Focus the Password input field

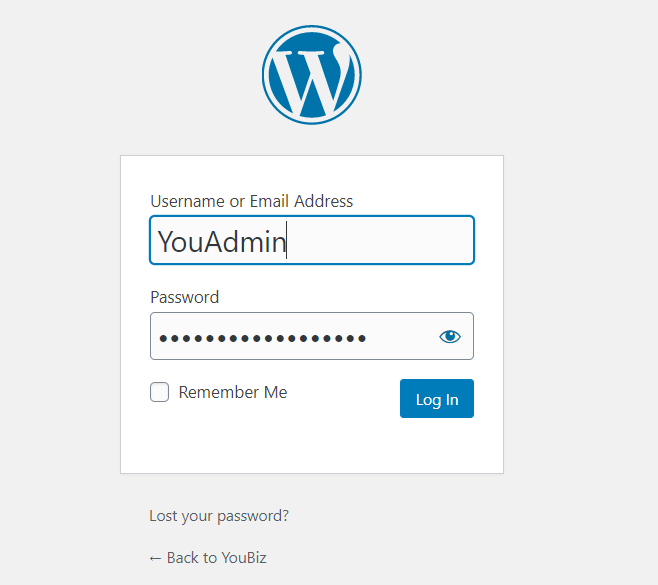(312, 336)
